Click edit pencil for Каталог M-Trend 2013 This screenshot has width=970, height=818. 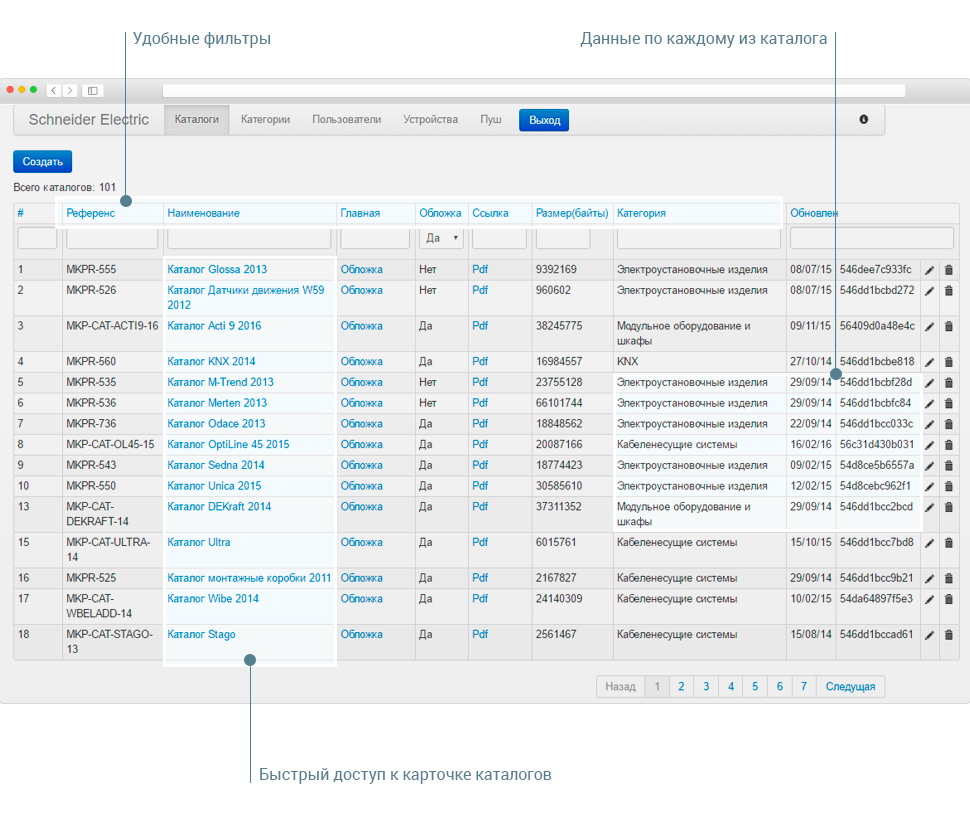click(929, 383)
